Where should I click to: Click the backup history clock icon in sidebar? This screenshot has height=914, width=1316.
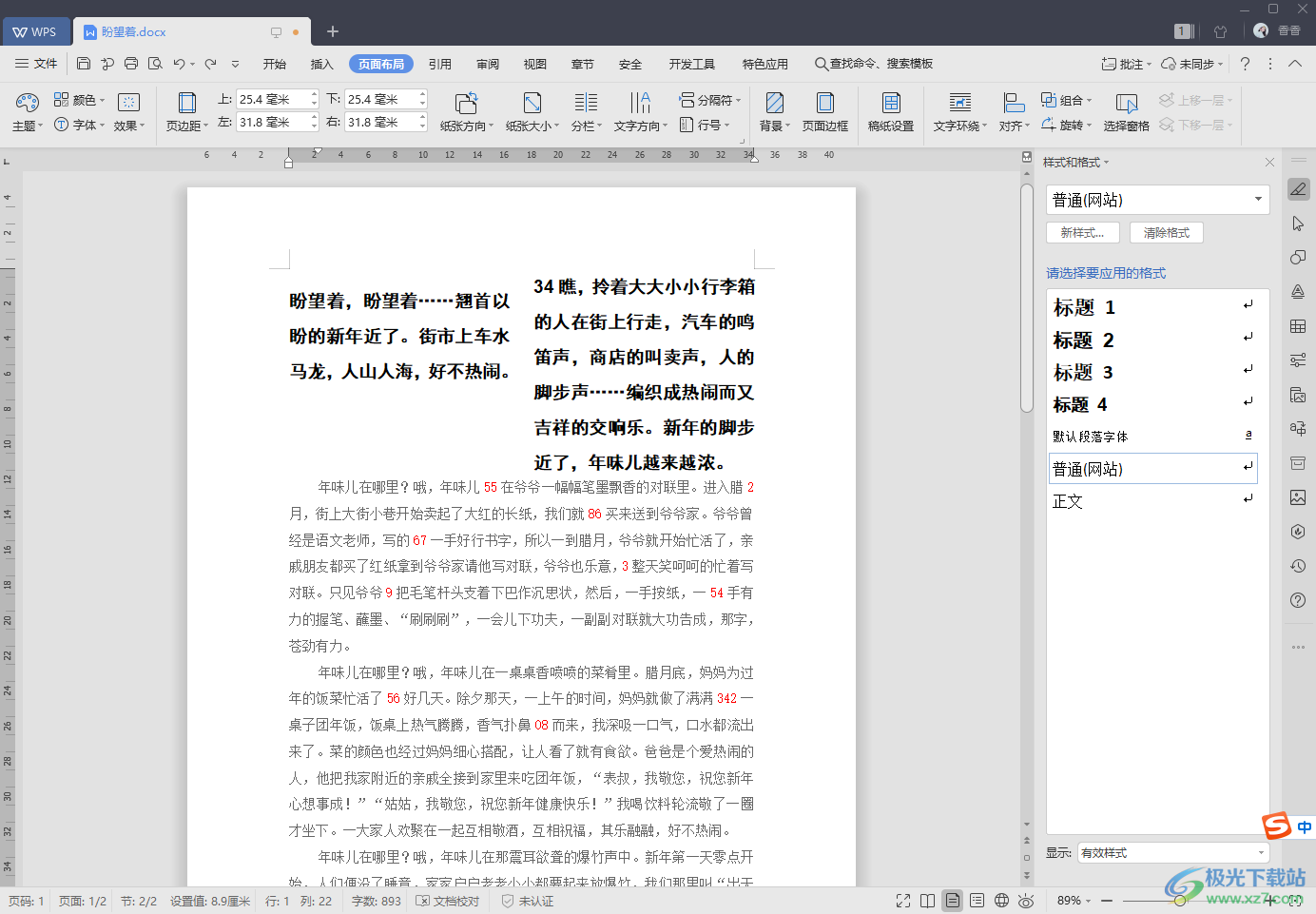click(1298, 566)
